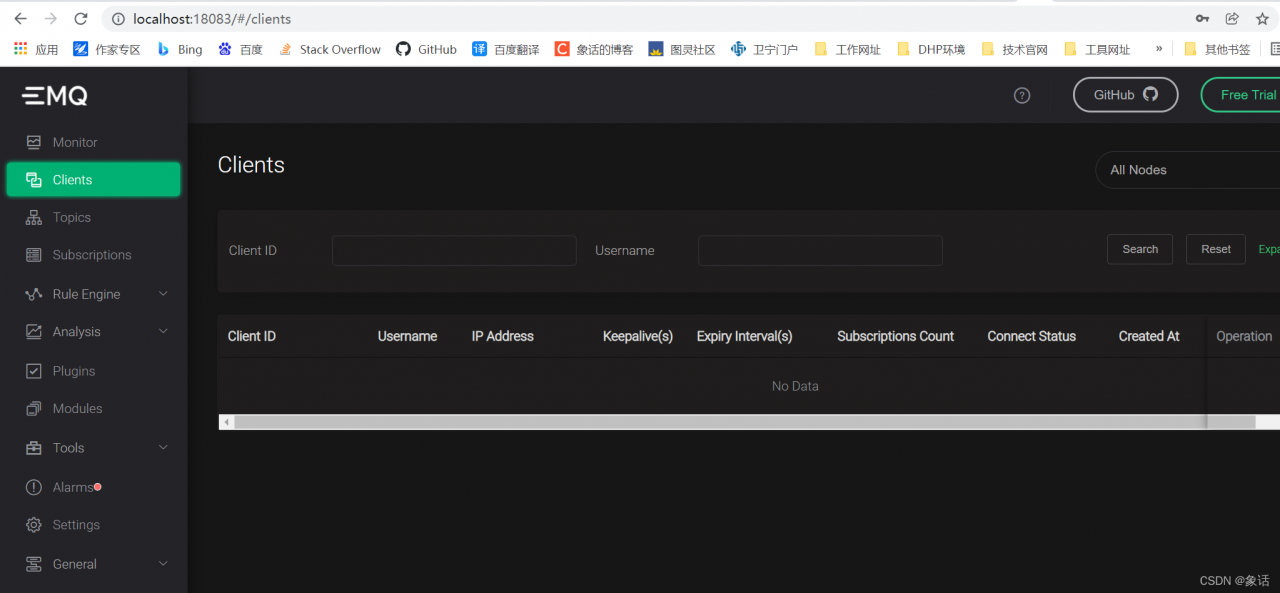The height and width of the screenshot is (593, 1280).
Task: Click the Modules icon
Action: (x=34, y=409)
